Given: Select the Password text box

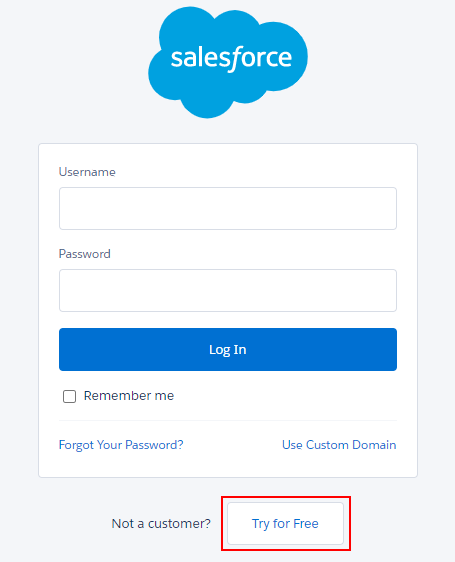Looking at the screenshot, I should pos(228,290).
